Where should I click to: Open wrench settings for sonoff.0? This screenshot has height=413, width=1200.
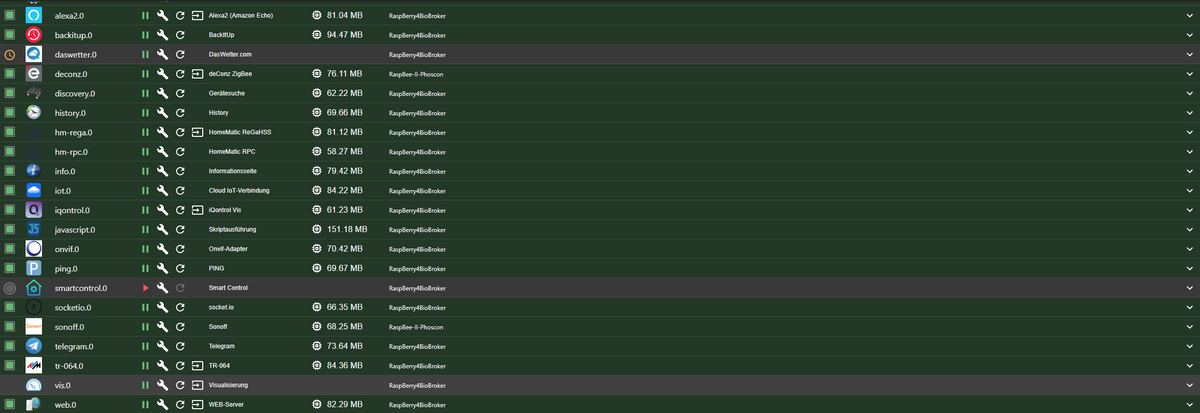(162, 327)
